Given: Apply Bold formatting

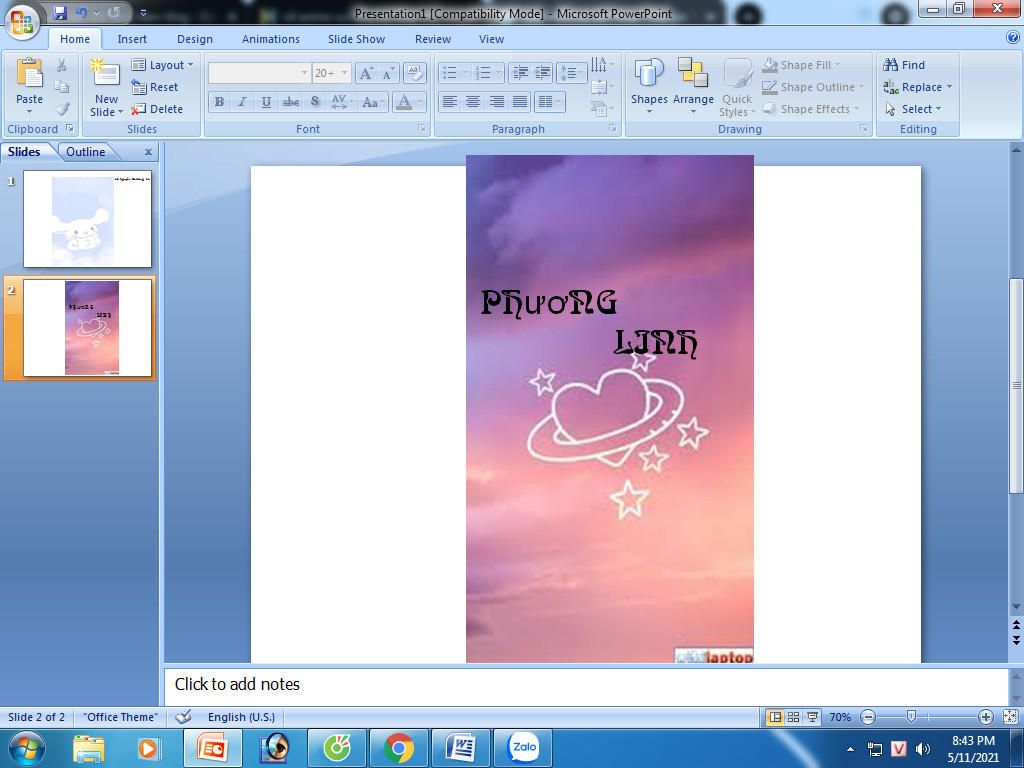Looking at the screenshot, I should [x=219, y=102].
